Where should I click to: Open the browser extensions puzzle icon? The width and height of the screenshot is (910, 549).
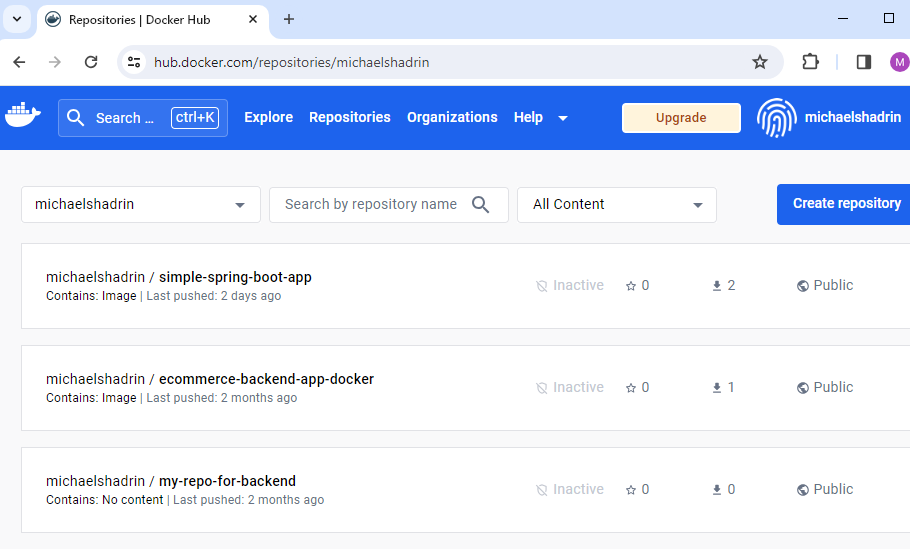(x=810, y=62)
